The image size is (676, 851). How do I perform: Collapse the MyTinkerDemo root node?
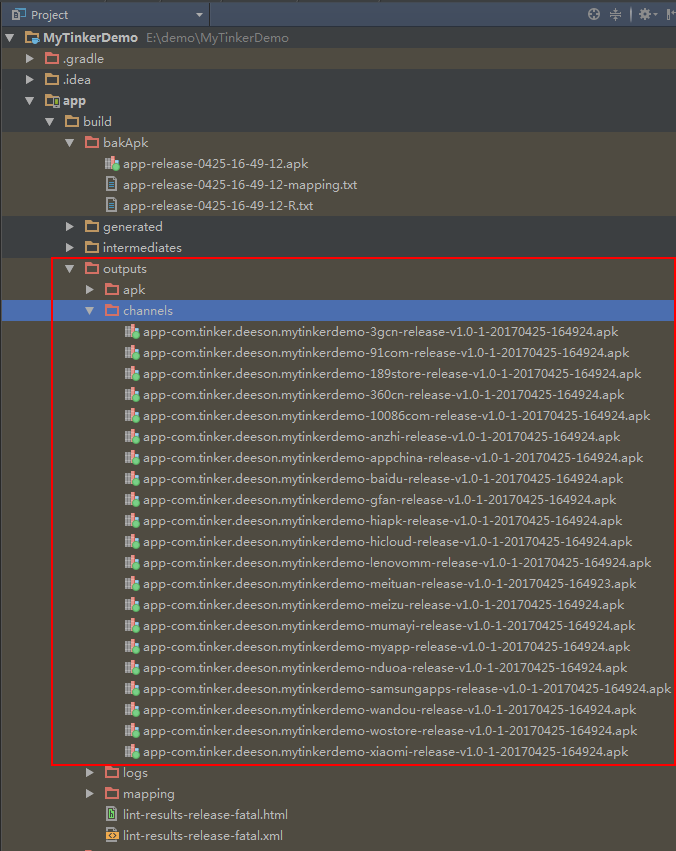(10, 38)
